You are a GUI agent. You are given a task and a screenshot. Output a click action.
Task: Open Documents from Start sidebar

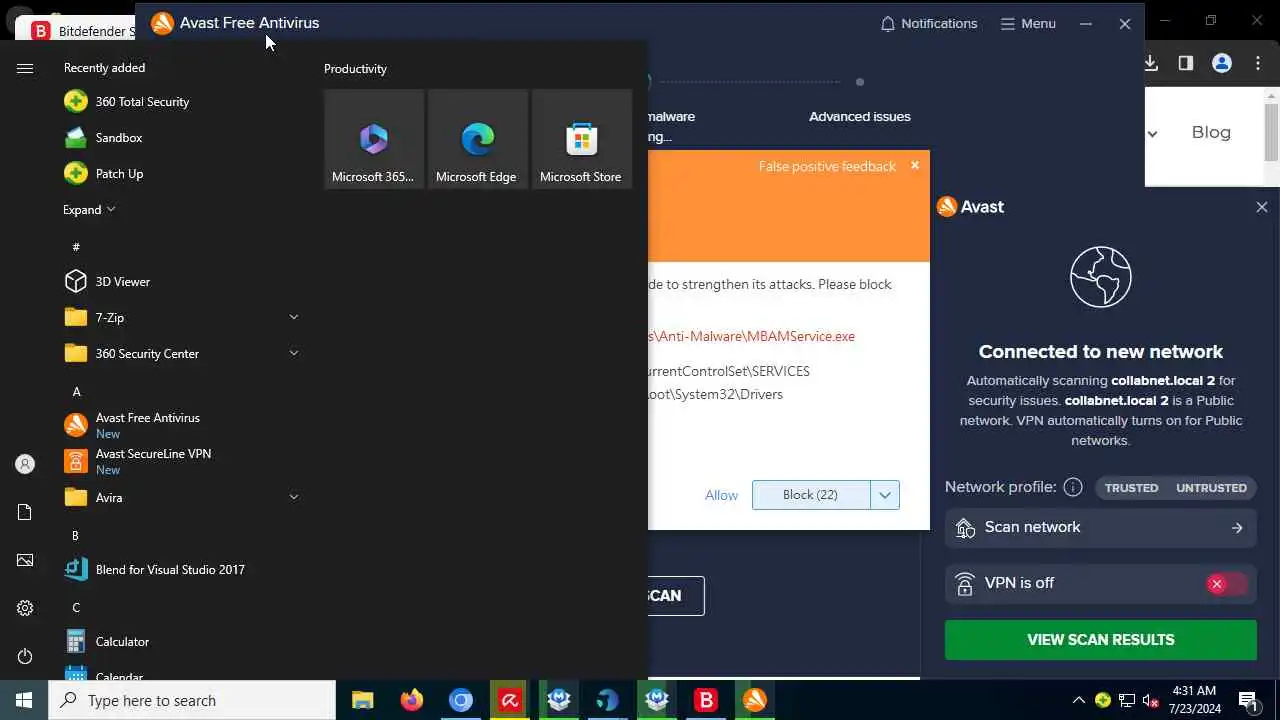click(25, 512)
